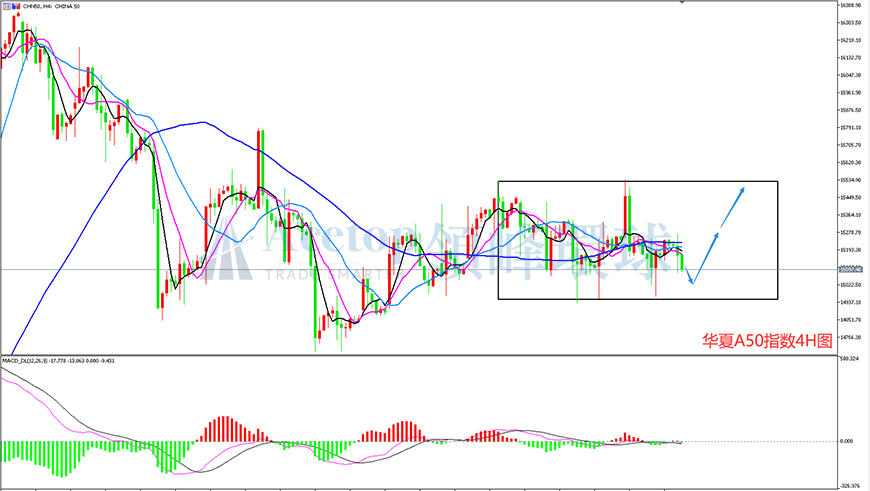
Task: Click the depth of market icon beside CHN50
Action: (17, 6)
